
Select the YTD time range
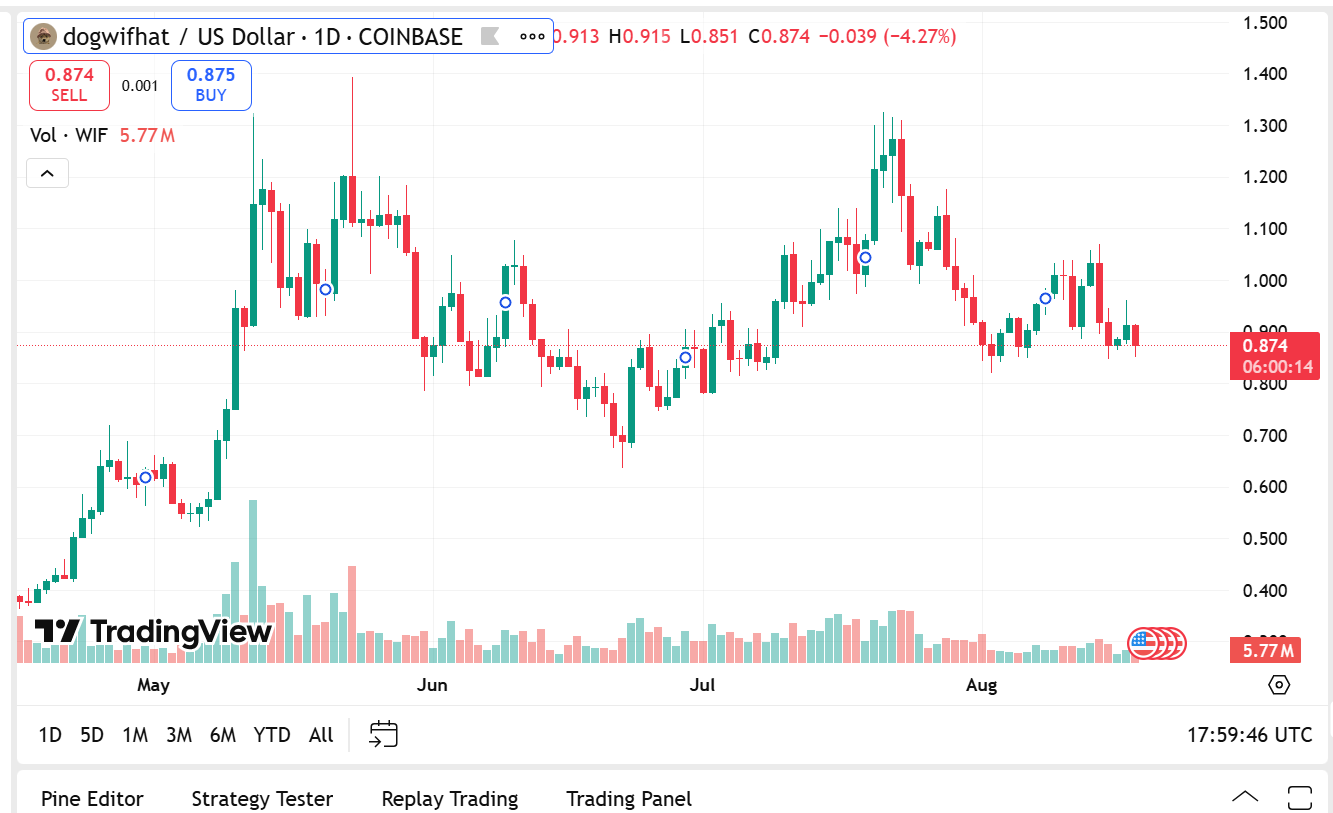coord(272,735)
